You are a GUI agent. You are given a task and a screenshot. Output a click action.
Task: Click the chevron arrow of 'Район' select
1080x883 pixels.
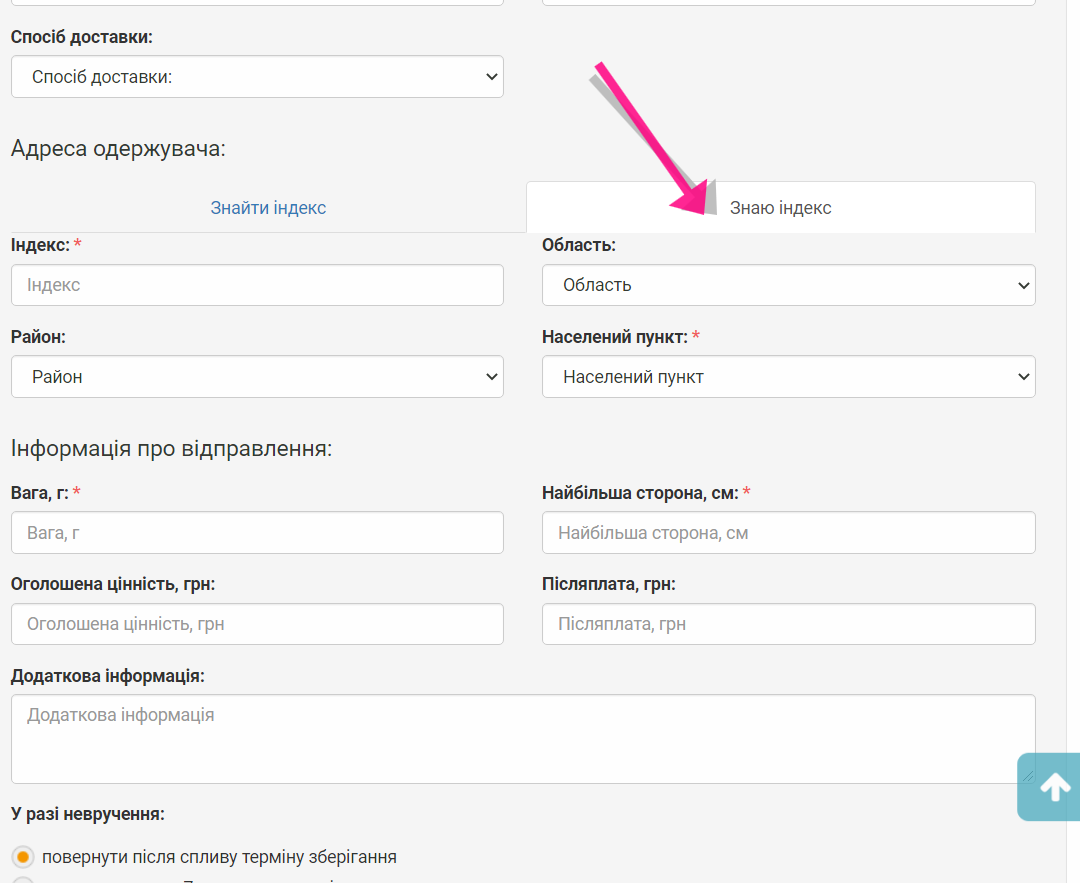click(491, 377)
